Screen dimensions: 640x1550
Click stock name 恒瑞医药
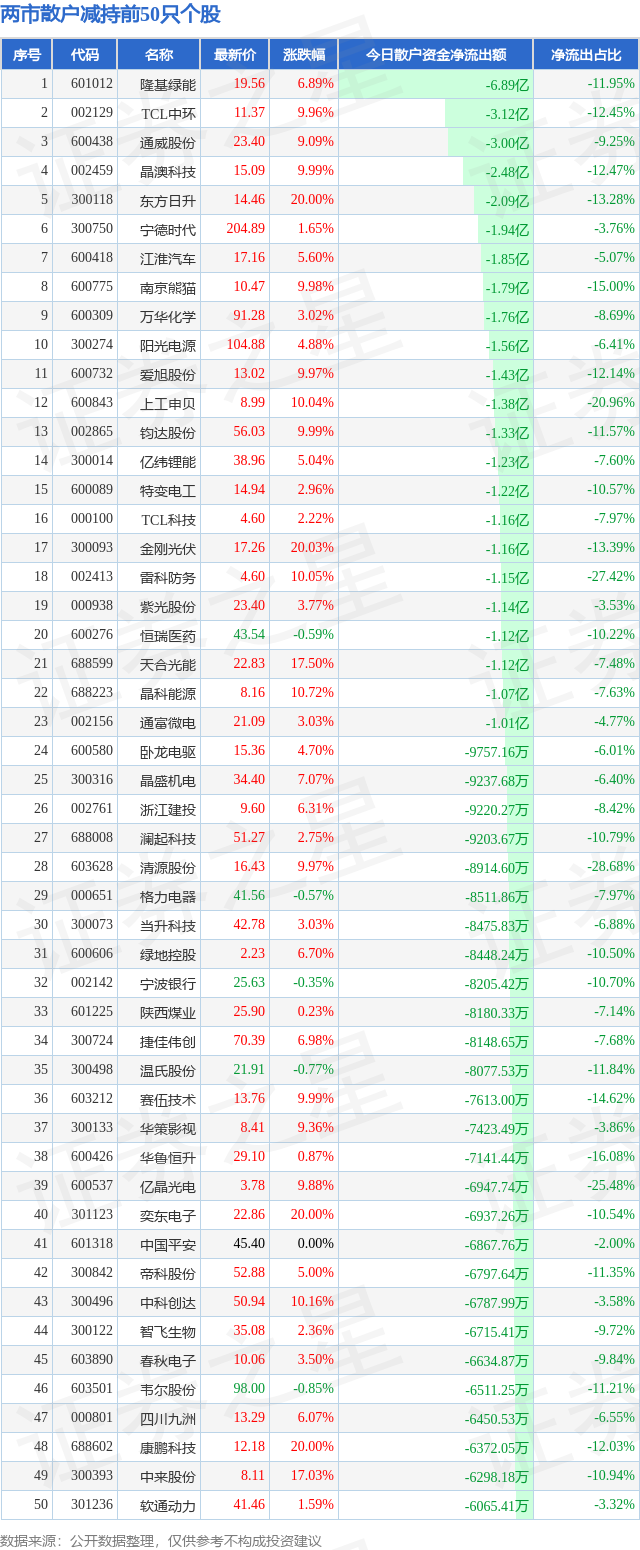pos(168,636)
